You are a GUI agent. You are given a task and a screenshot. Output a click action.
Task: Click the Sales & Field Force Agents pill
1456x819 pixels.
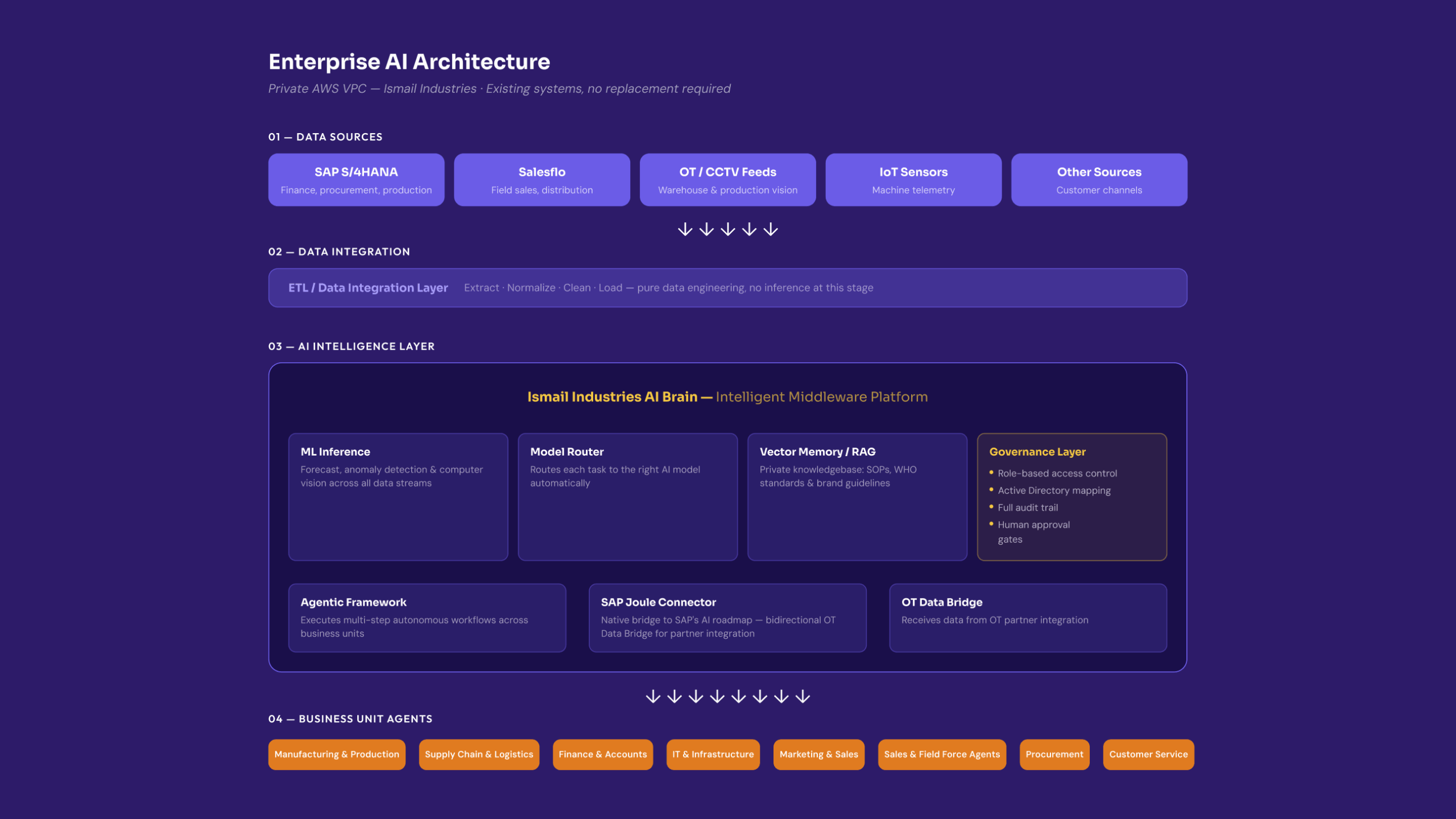(942, 755)
